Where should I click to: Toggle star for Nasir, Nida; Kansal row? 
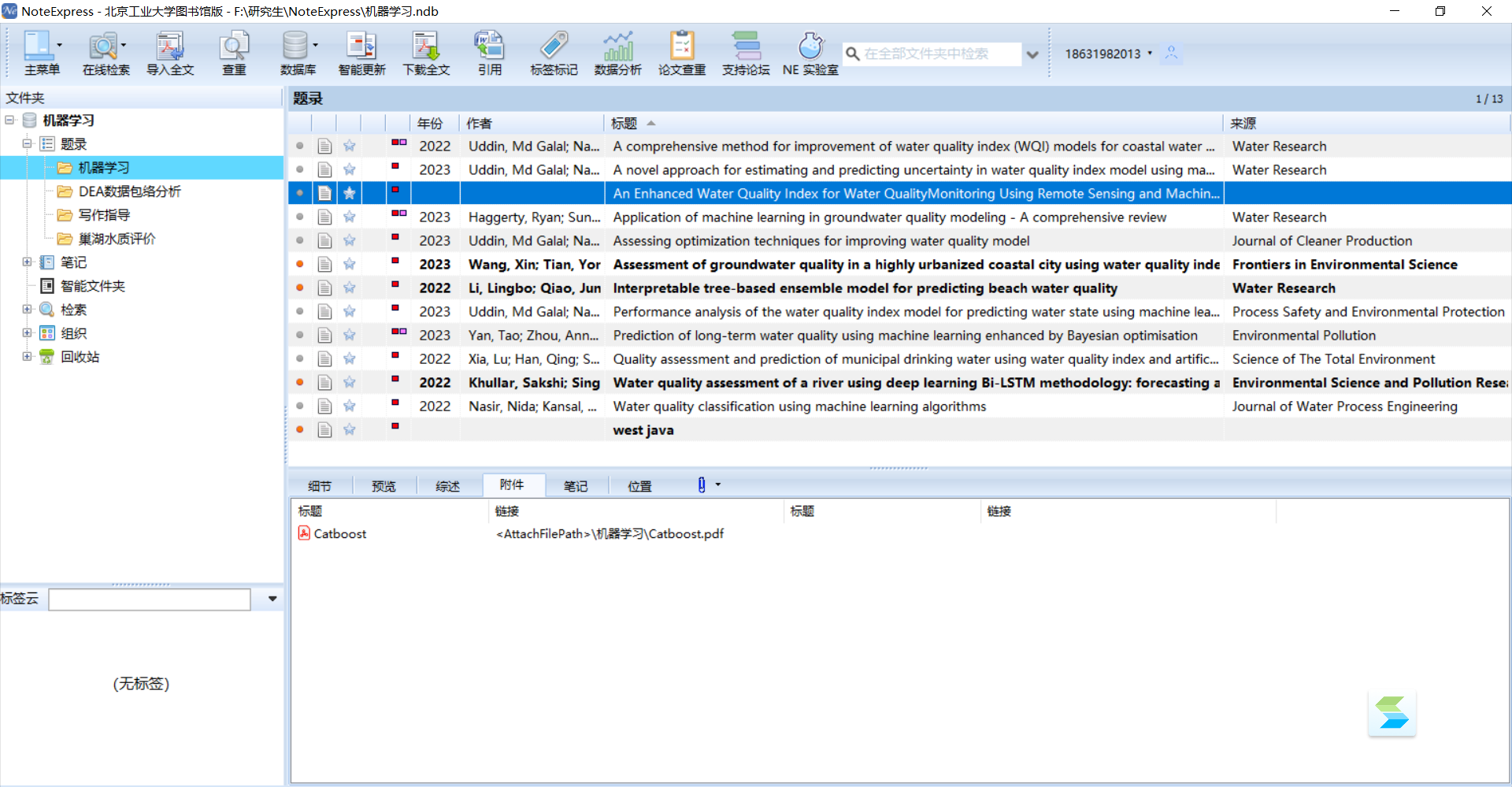click(350, 406)
